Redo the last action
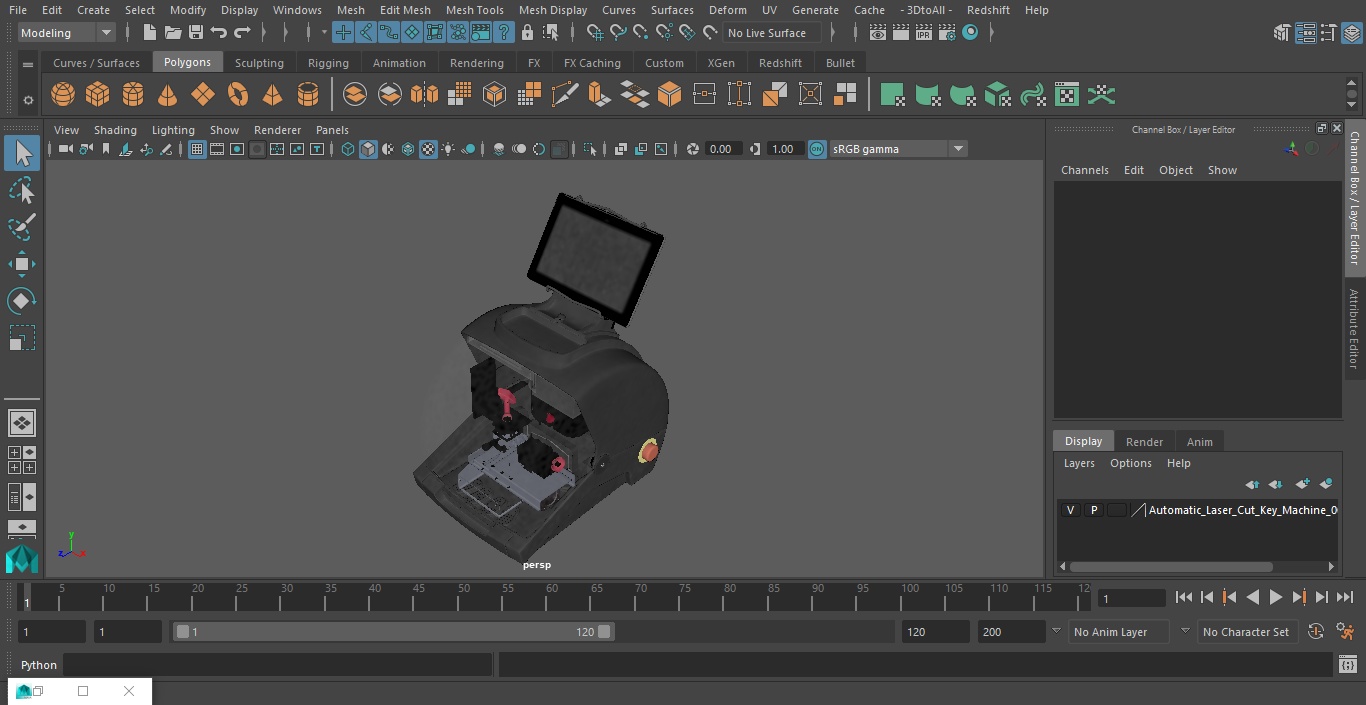The width and height of the screenshot is (1366, 705). click(x=242, y=33)
